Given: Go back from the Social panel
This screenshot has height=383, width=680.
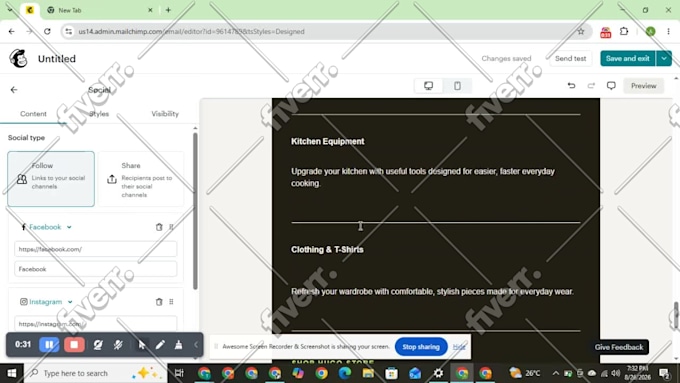Looking at the screenshot, I should pyautogui.click(x=14, y=90).
